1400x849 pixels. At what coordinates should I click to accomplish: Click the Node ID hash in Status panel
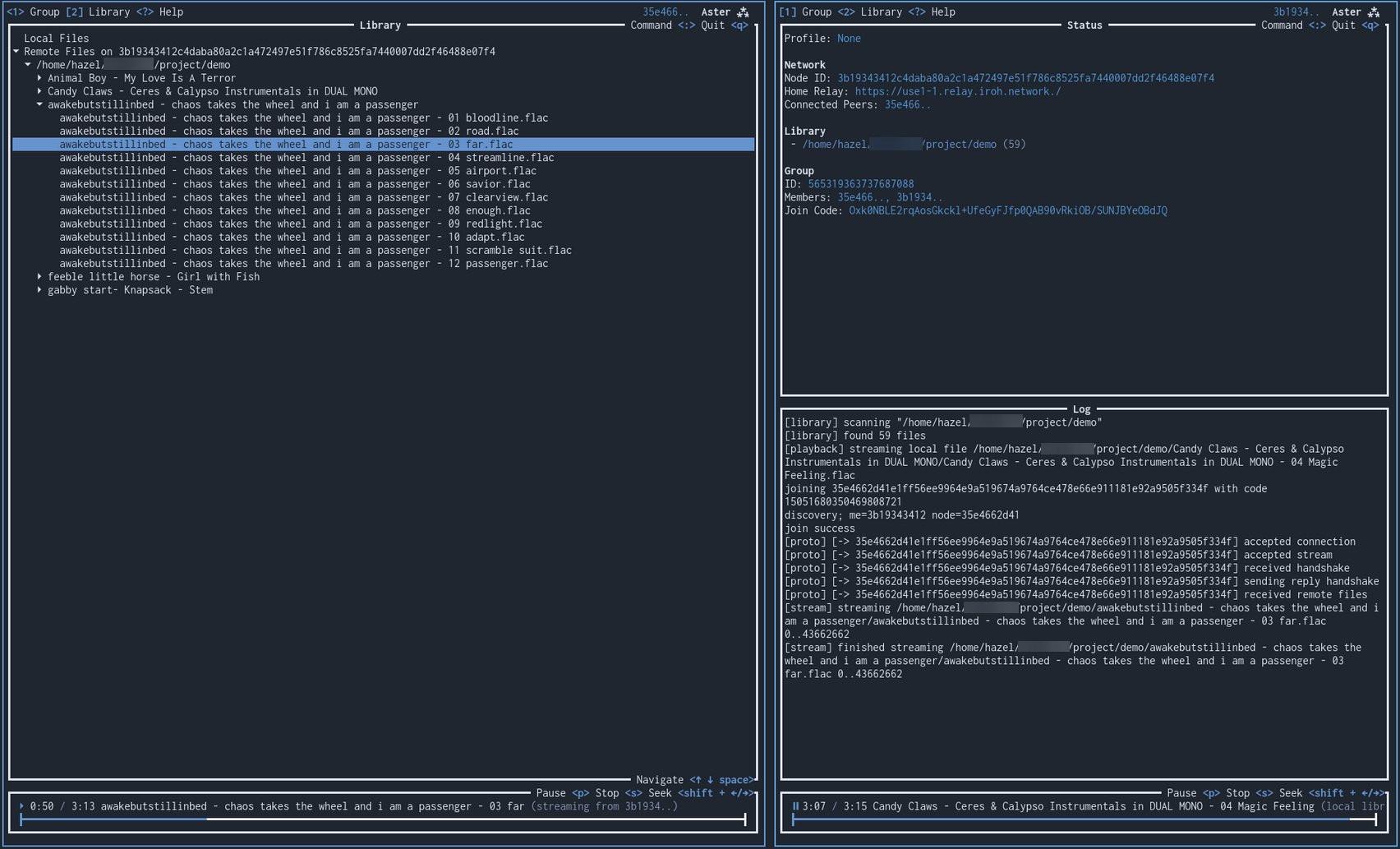point(1025,78)
